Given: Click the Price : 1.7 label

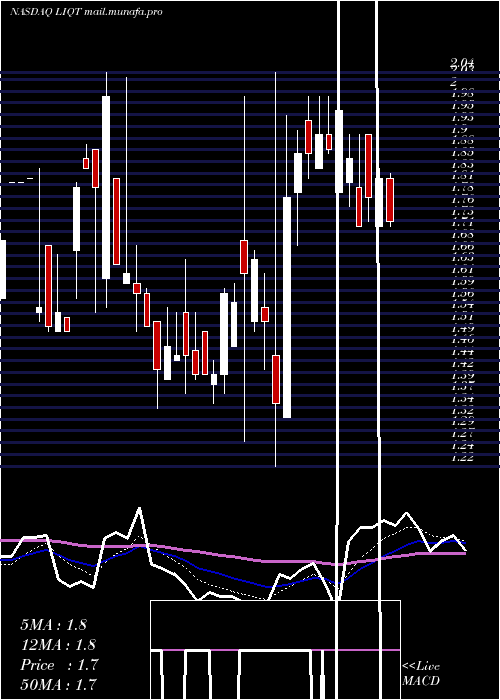Looking at the screenshot, I should point(59,665).
